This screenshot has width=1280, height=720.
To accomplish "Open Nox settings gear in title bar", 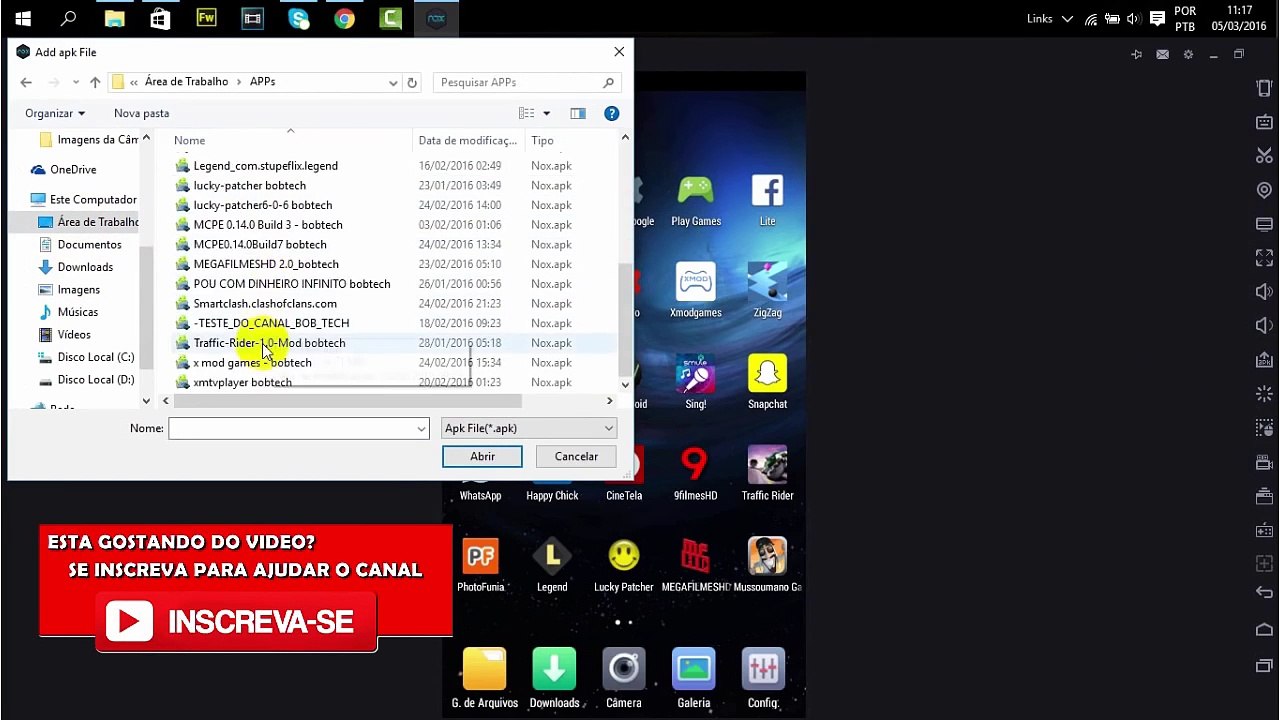I will pos(1188,54).
